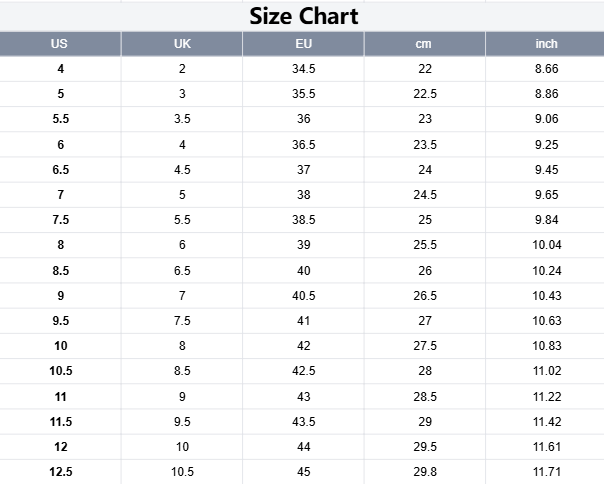
Task: Select the inch column header
Action: [546, 44]
